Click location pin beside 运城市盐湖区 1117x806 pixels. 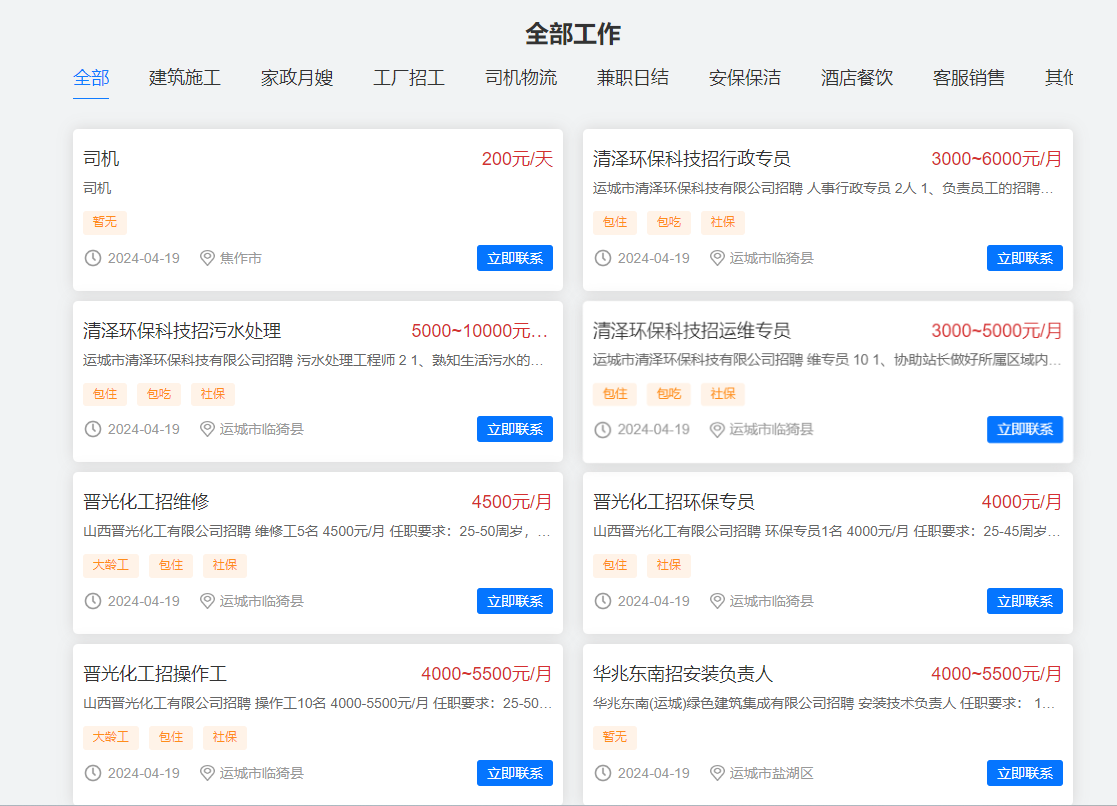tap(717, 773)
